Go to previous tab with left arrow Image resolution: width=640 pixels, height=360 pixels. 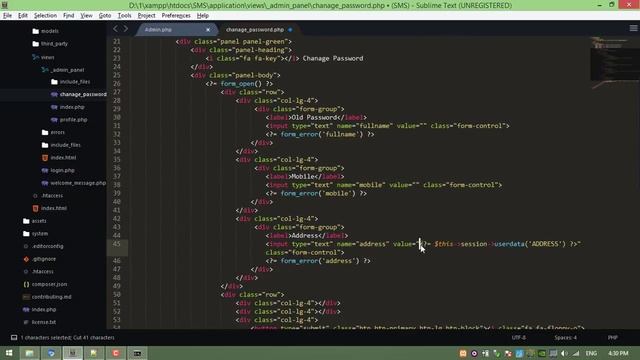click(116, 29)
